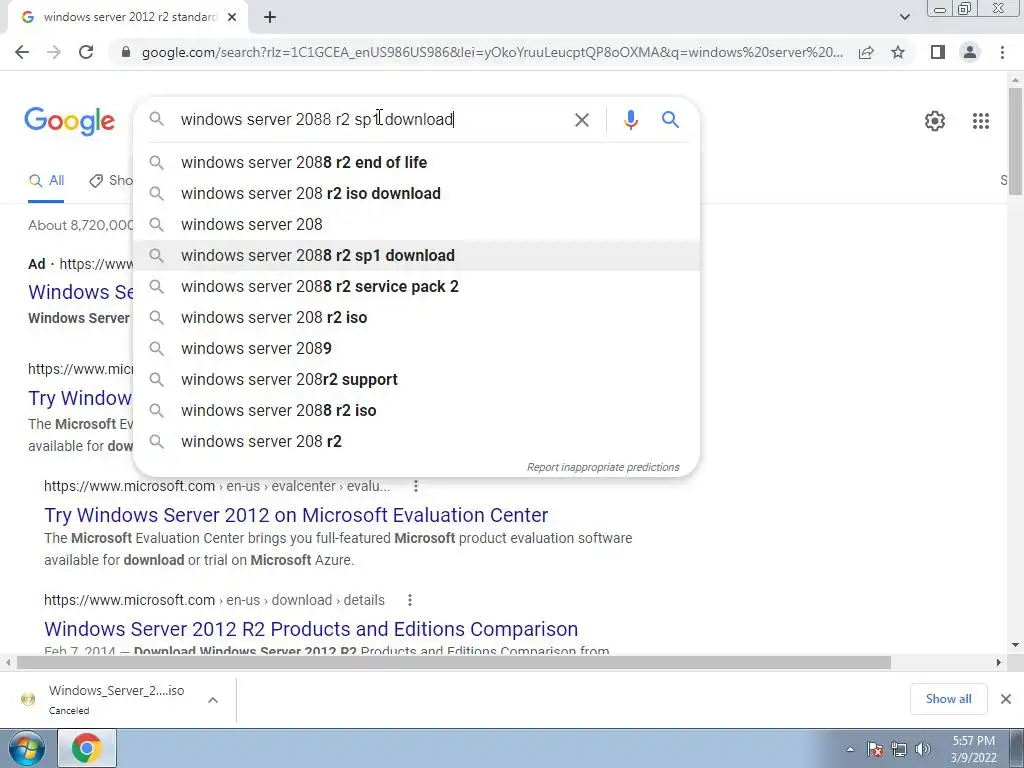Image resolution: width=1024 pixels, height=768 pixels.
Task: Select suggestion 'windows server 2088 r2 service pack 2'
Action: 416,286
